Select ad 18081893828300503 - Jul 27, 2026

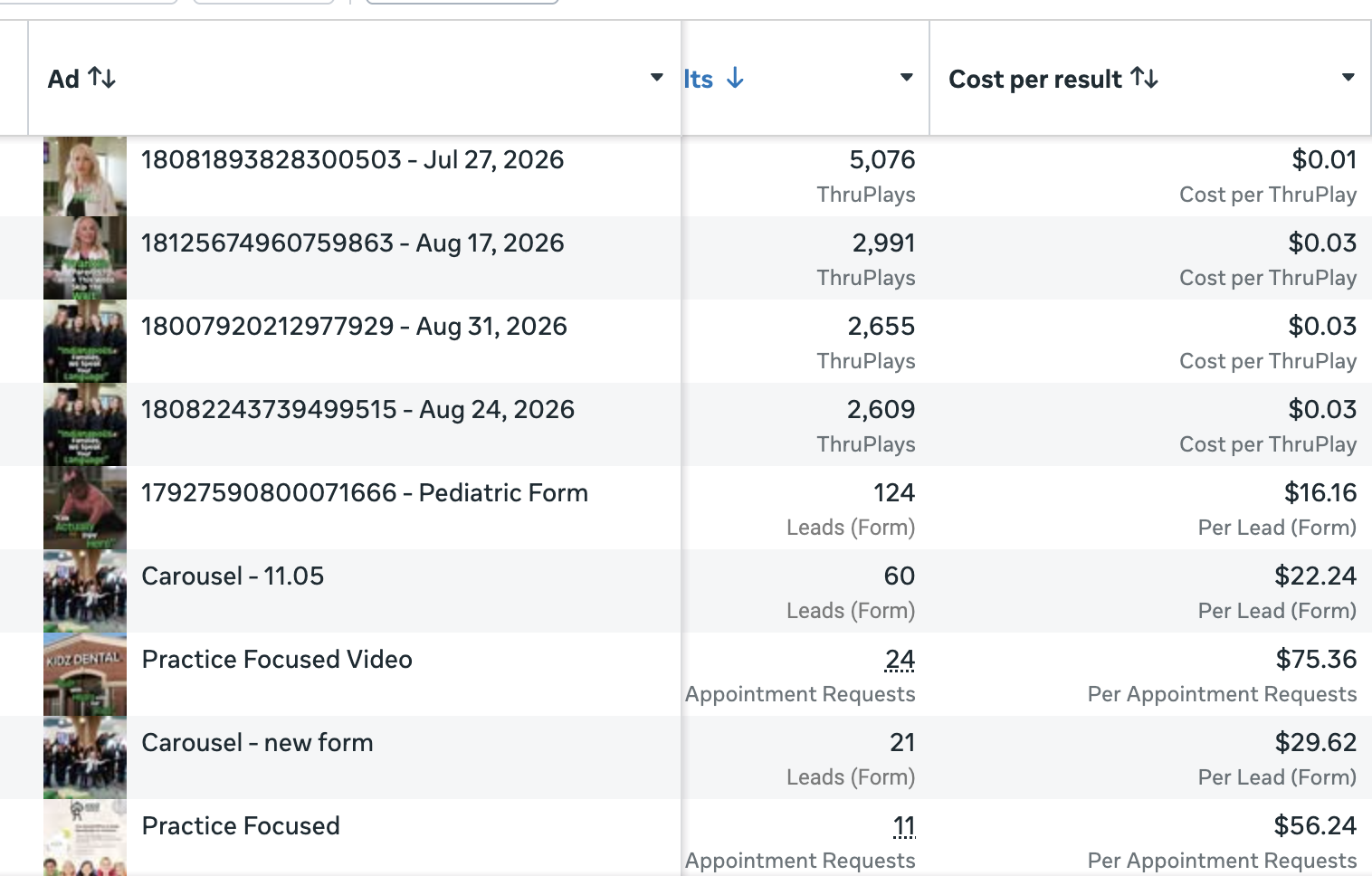(x=353, y=160)
